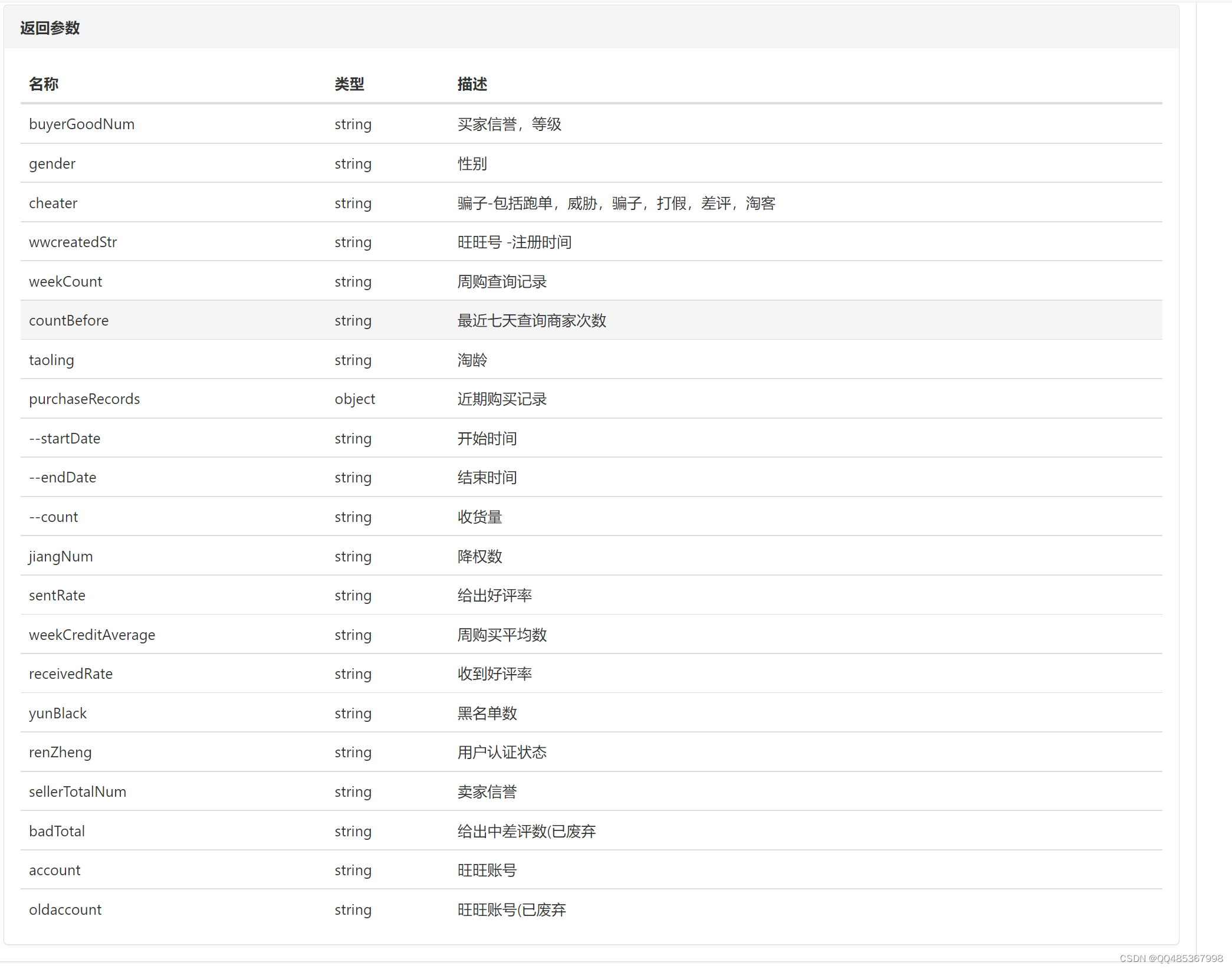Click the description 卖家信誉
This screenshot has height=969, width=1232.
coord(487,791)
